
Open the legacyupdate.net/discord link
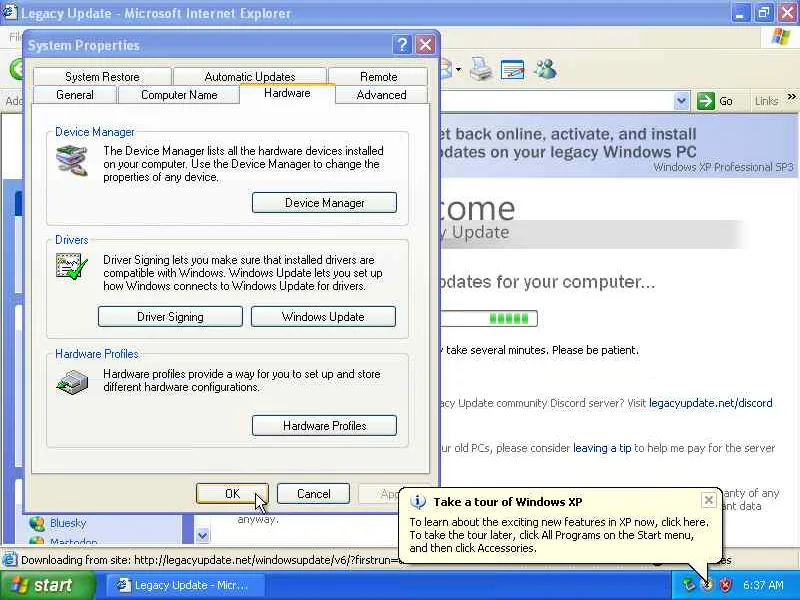711,403
